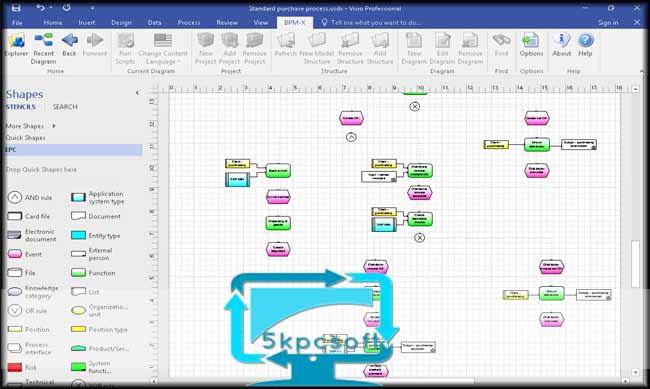Select the OR rule shape

(27, 311)
